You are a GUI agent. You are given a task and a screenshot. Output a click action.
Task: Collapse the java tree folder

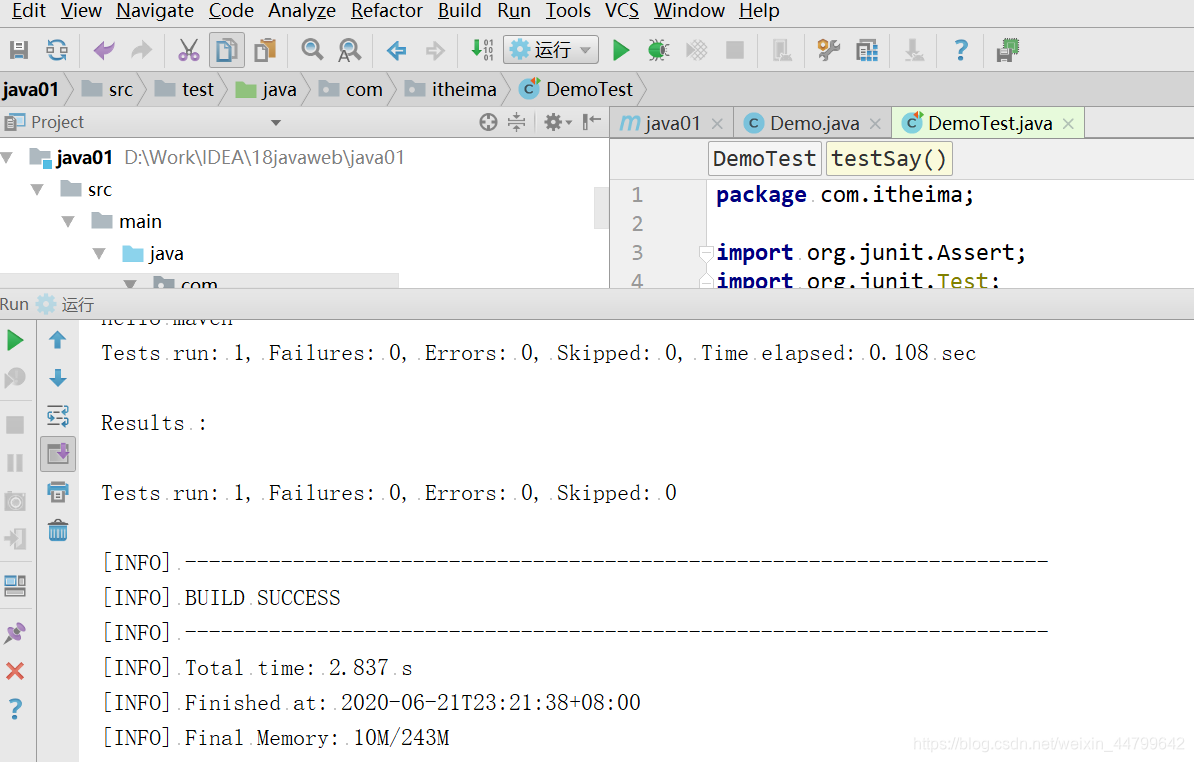click(99, 253)
